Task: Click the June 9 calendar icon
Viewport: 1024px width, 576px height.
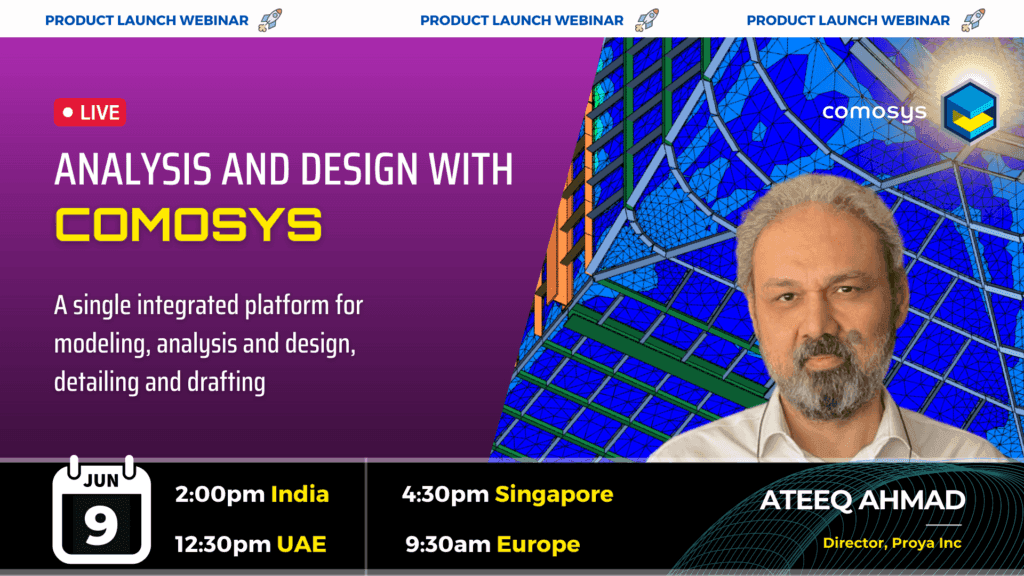Action: tap(102, 510)
